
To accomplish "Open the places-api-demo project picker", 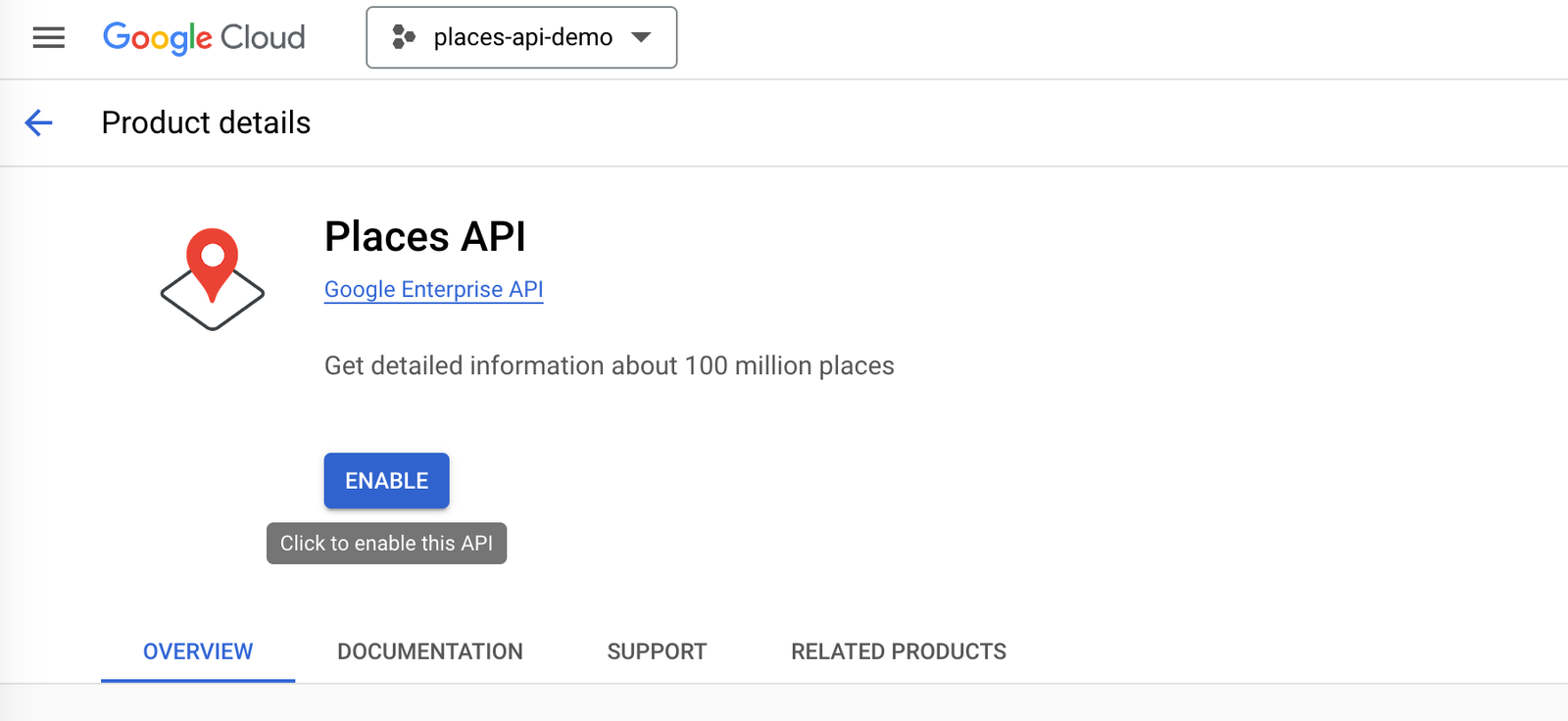I will point(521,37).
